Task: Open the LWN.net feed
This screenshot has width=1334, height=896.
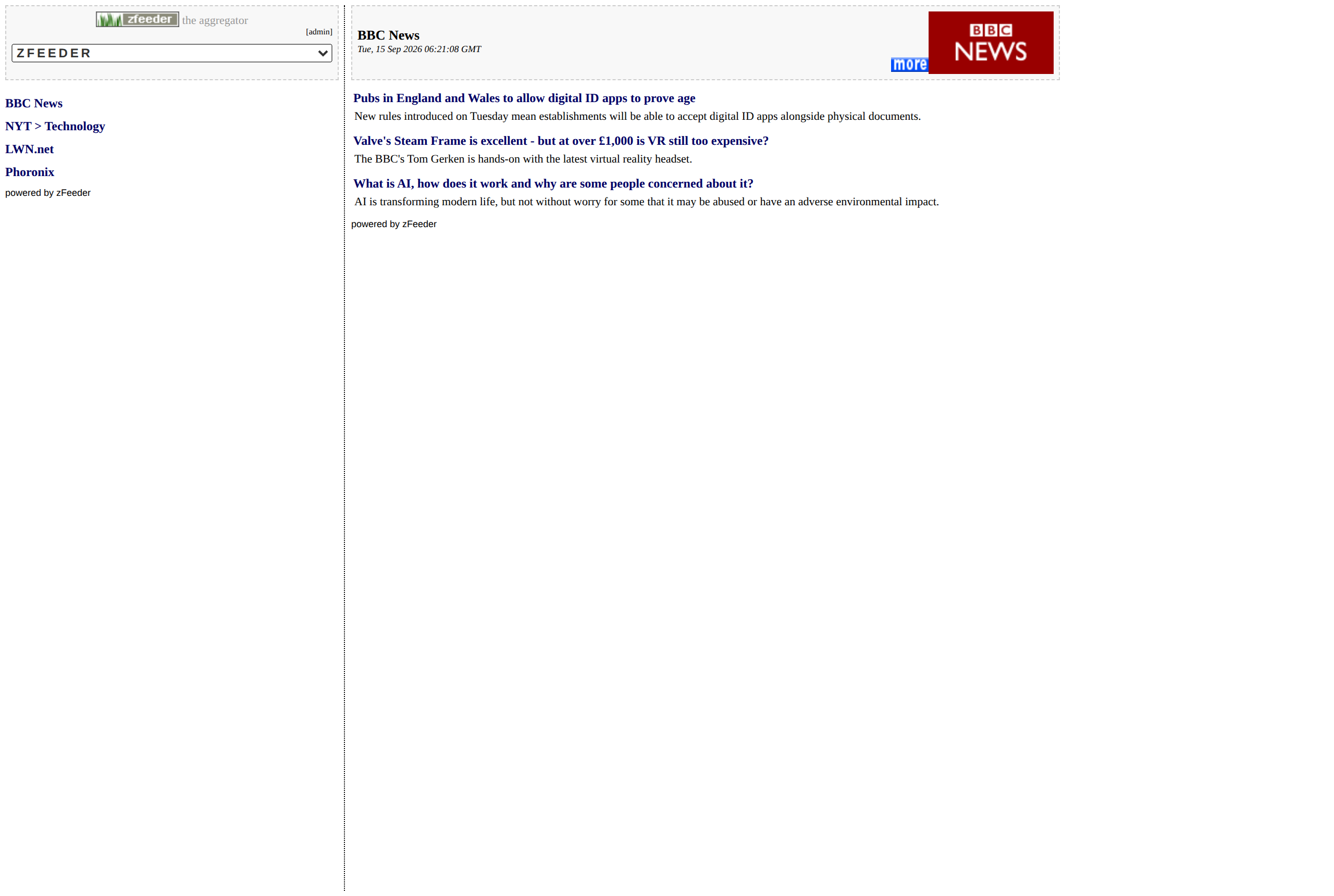Action: [x=29, y=149]
